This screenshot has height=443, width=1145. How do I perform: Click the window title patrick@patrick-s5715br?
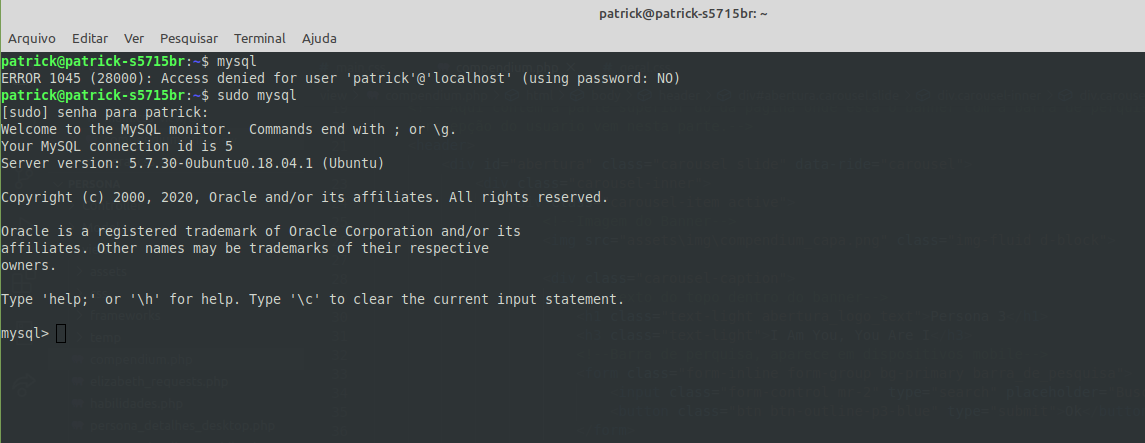683,13
